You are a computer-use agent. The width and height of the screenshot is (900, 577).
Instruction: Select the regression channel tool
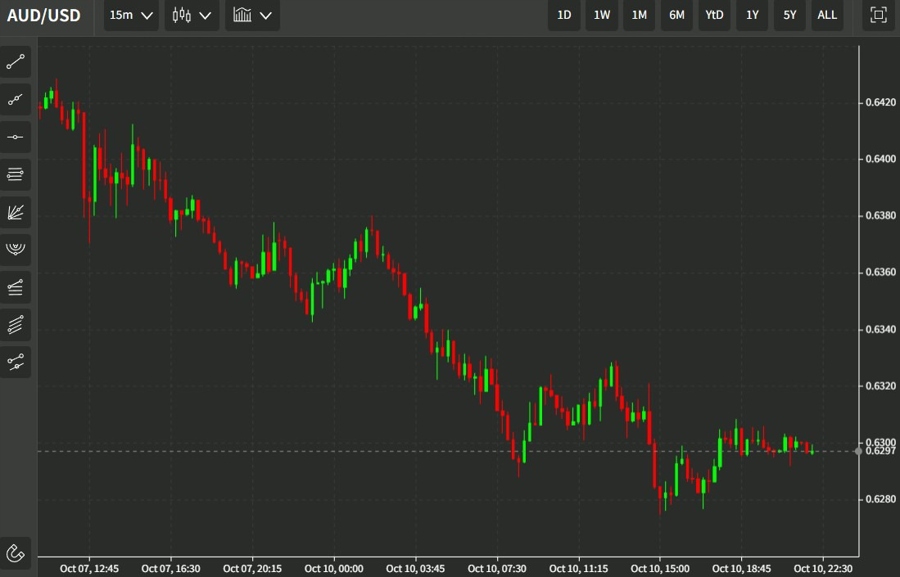pos(15,362)
